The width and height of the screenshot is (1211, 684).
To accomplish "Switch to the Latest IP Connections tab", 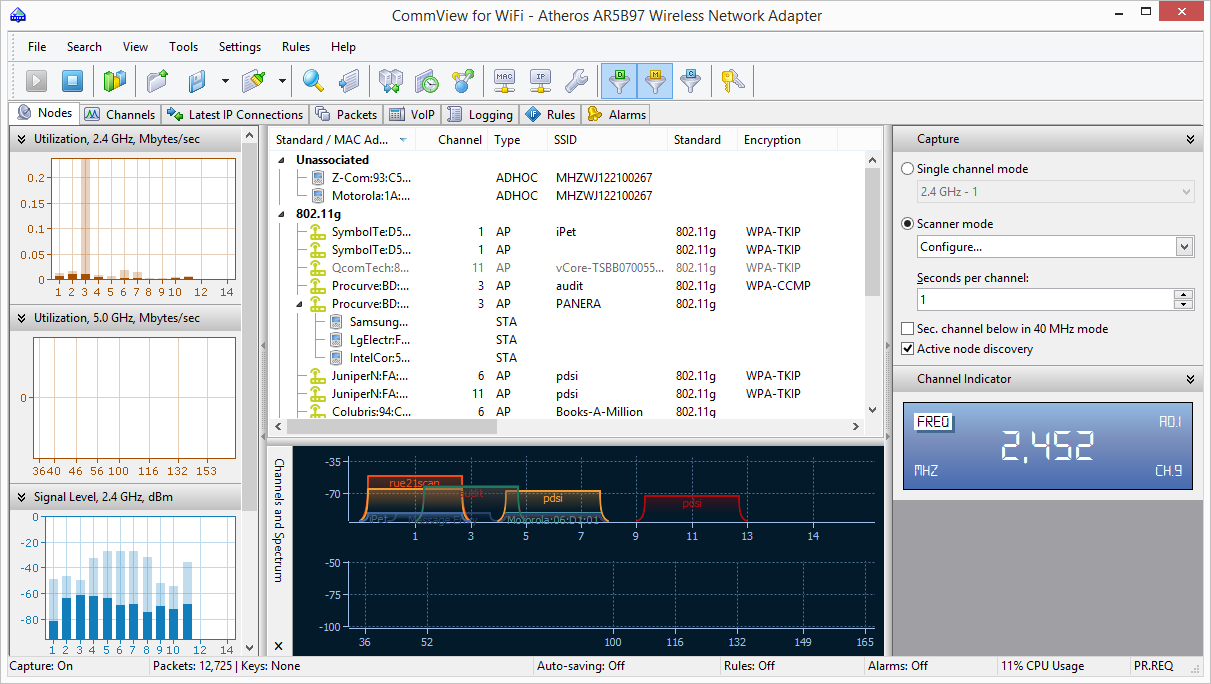I will 235,115.
